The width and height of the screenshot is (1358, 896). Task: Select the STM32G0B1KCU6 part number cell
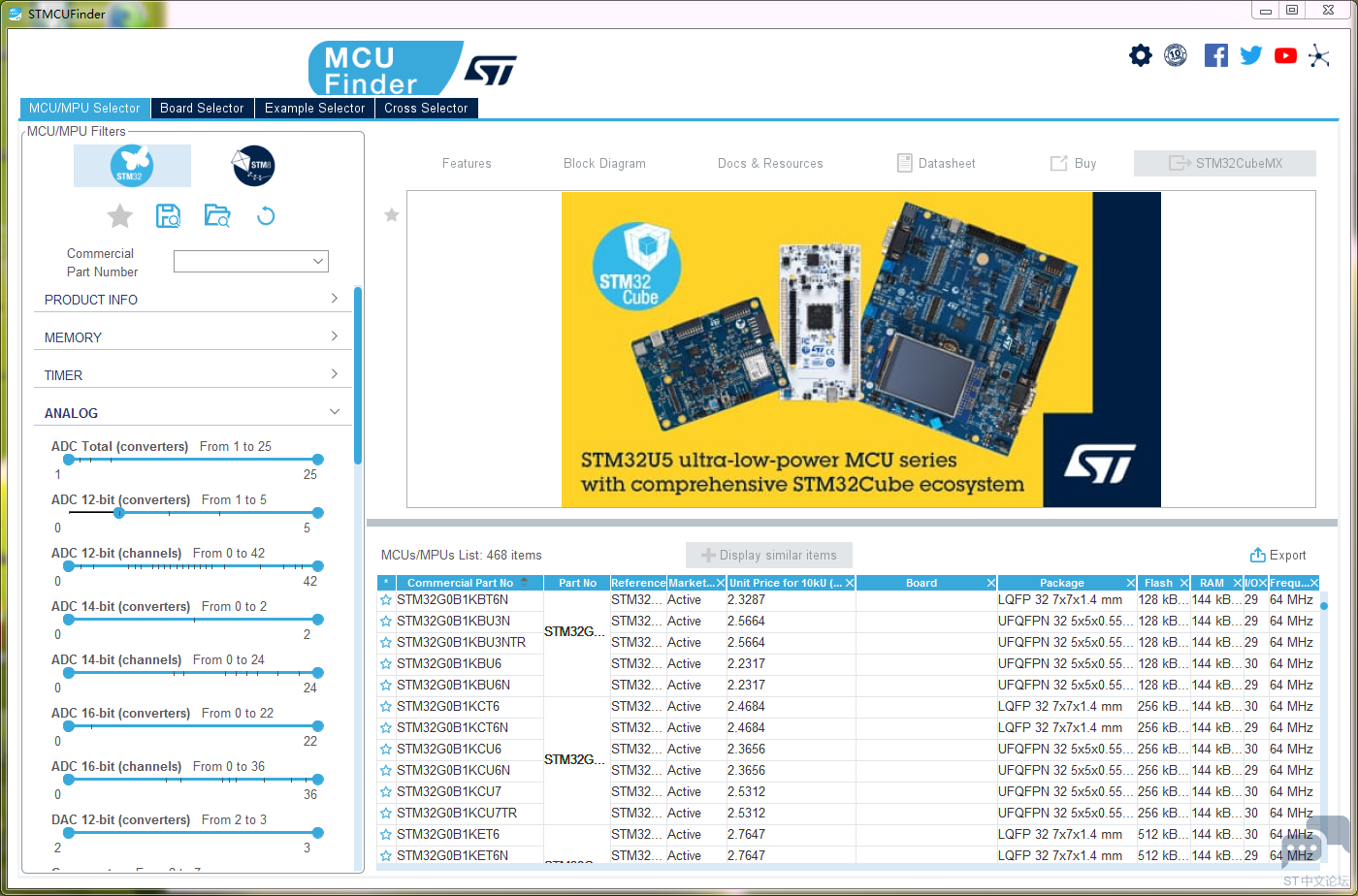(x=469, y=750)
